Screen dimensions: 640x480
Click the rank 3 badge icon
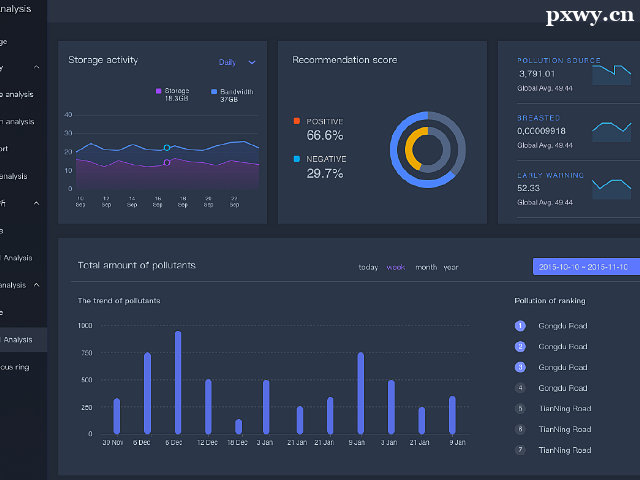click(520, 367)
